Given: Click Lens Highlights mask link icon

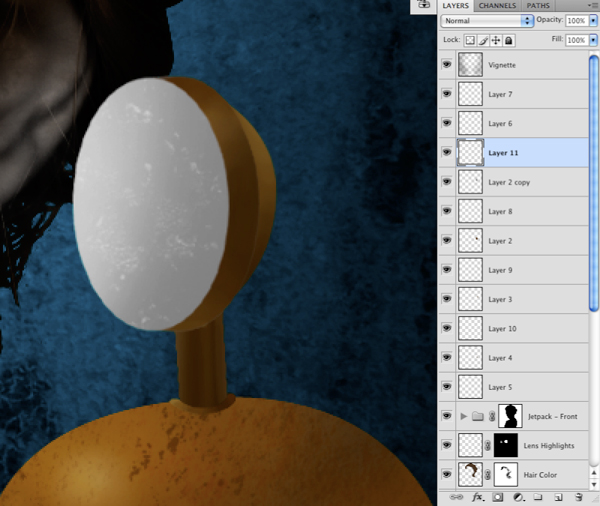Looking at the screenshot, I should coord(488,446).
